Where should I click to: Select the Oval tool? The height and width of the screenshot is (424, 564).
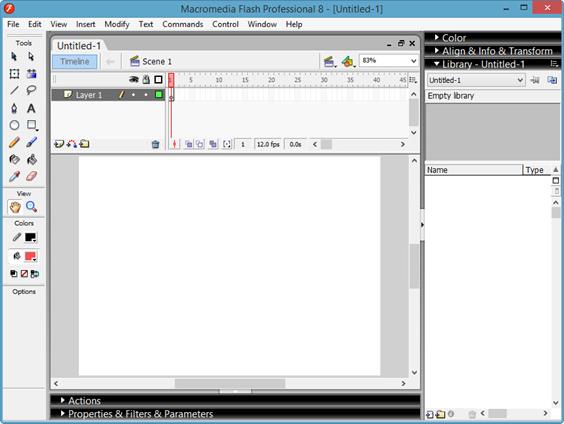pos(14,125)
